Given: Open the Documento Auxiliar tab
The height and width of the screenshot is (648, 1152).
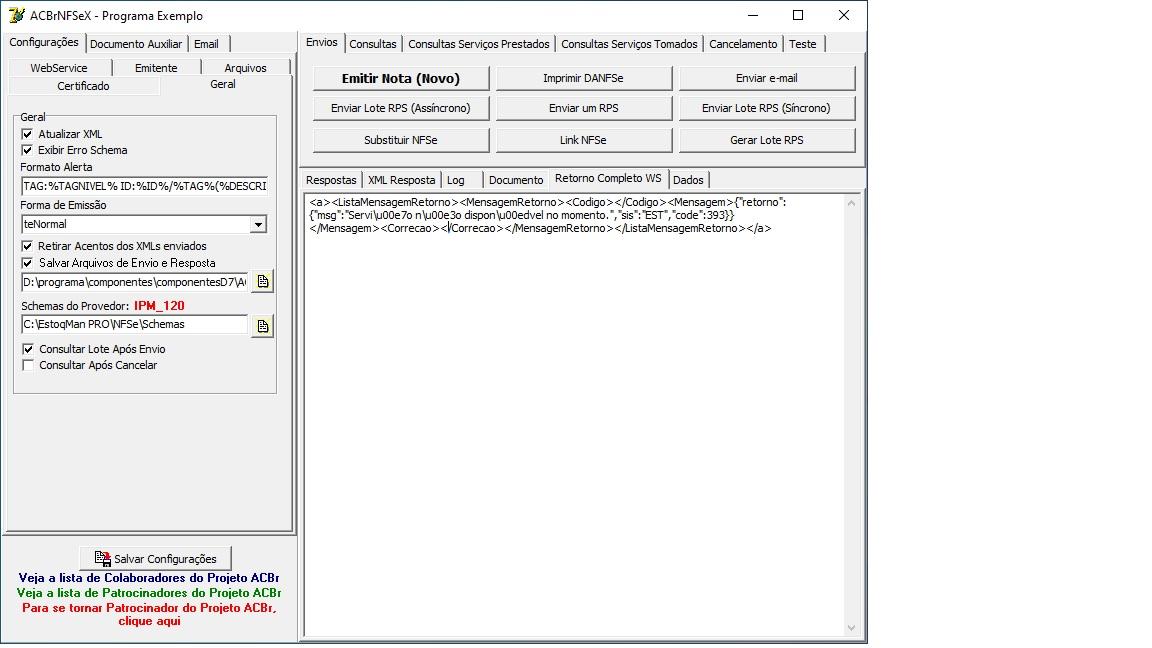Looking at the screenshot, I should coord(136,44).
